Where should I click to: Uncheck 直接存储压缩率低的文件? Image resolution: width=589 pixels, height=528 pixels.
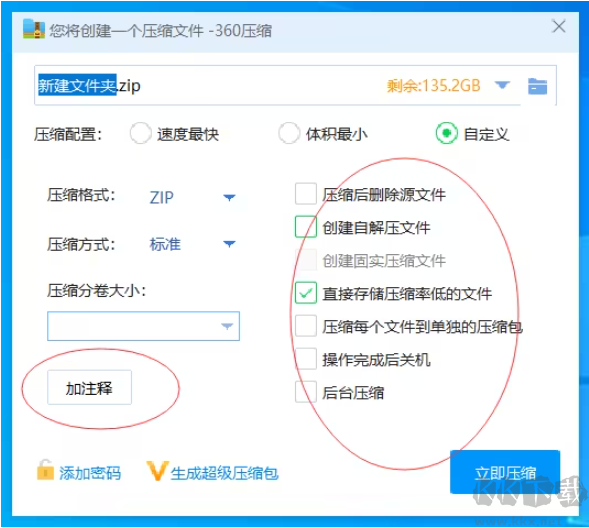click(305, 293)
